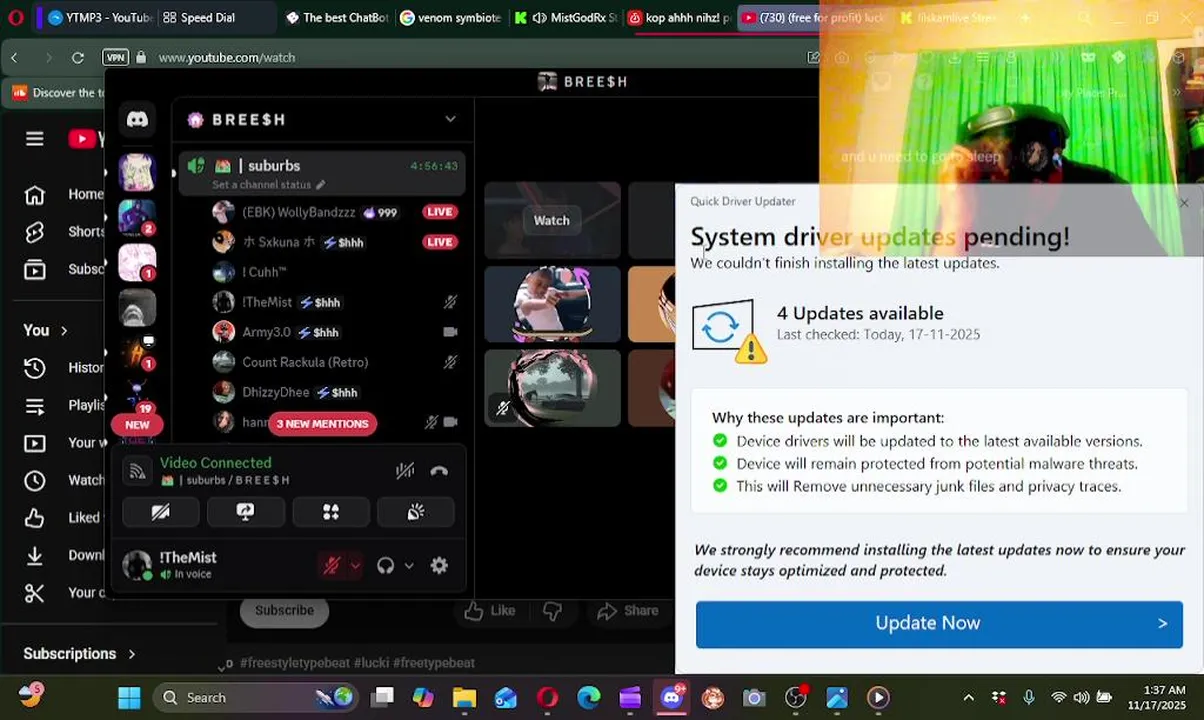The width and height of the screenshot is (1204, 720).
Task: Open output device options arrow beside headphones
Action: coord(409,566)
